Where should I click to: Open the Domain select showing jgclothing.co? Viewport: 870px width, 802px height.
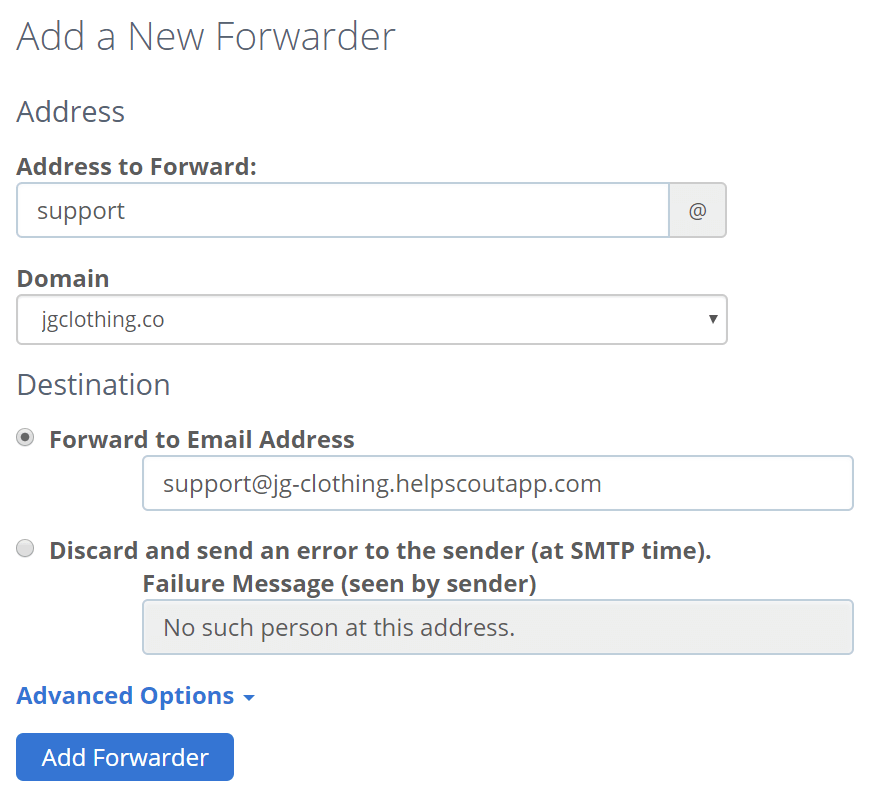tap(371, 319)
